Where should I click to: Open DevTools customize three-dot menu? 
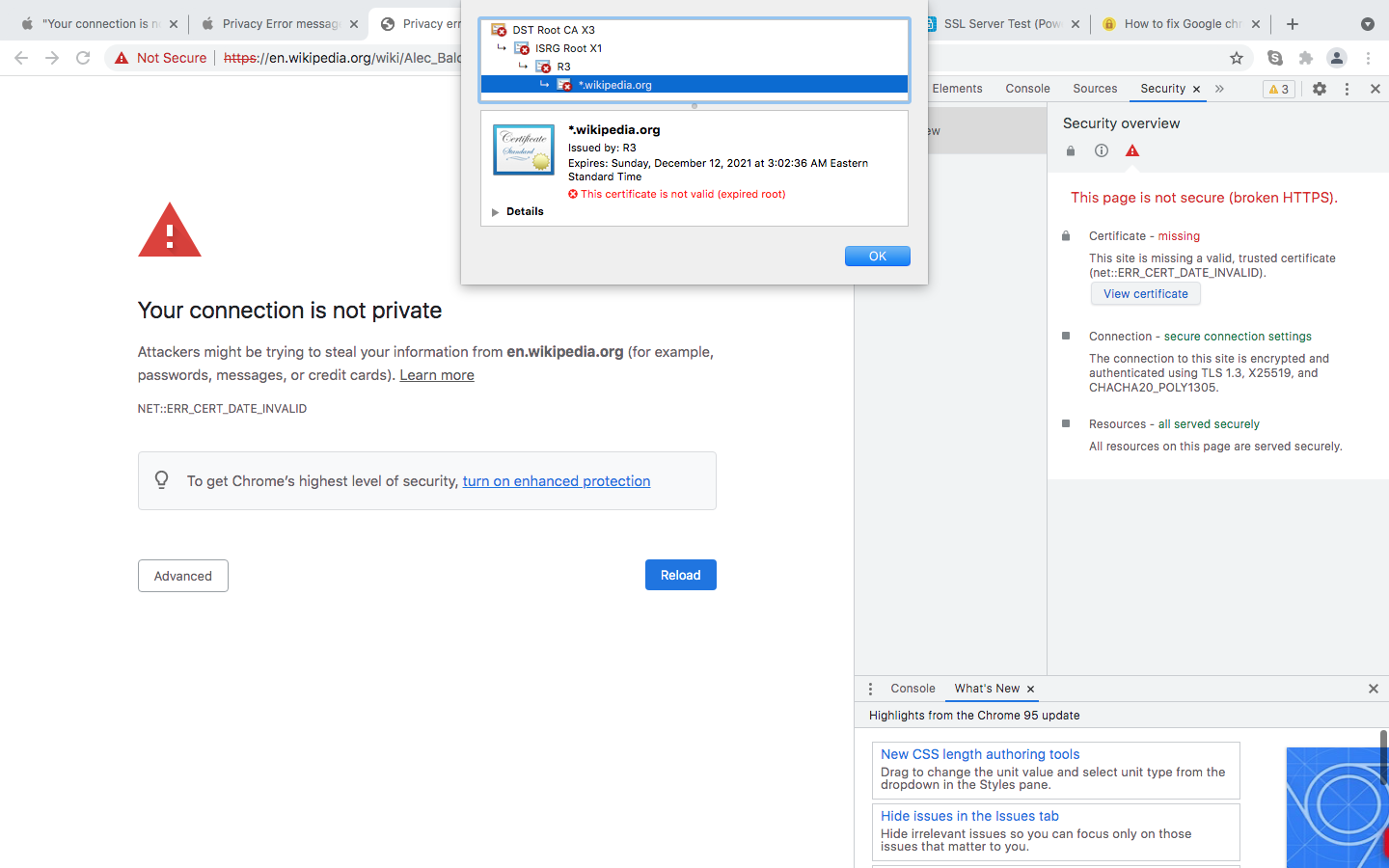(1348, 89)
